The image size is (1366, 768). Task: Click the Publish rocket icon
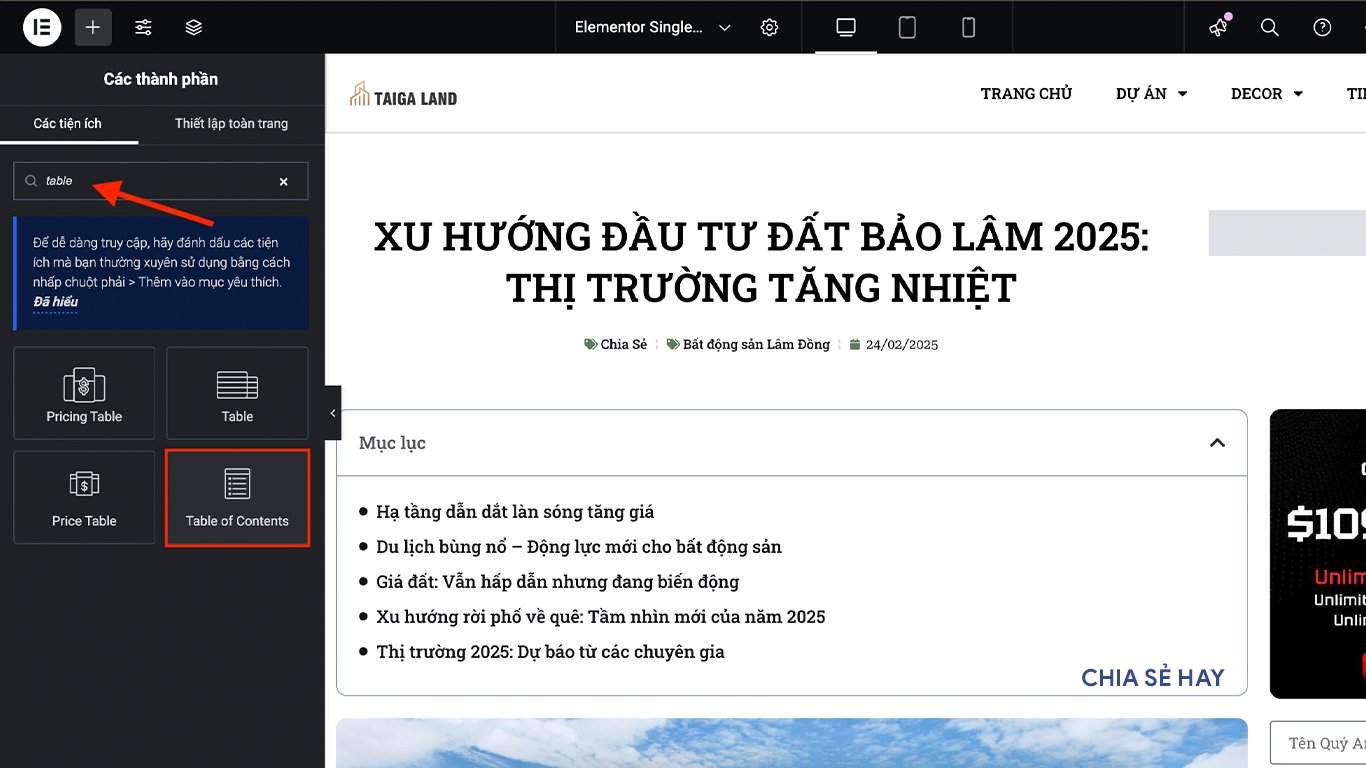coord(1218,27)
